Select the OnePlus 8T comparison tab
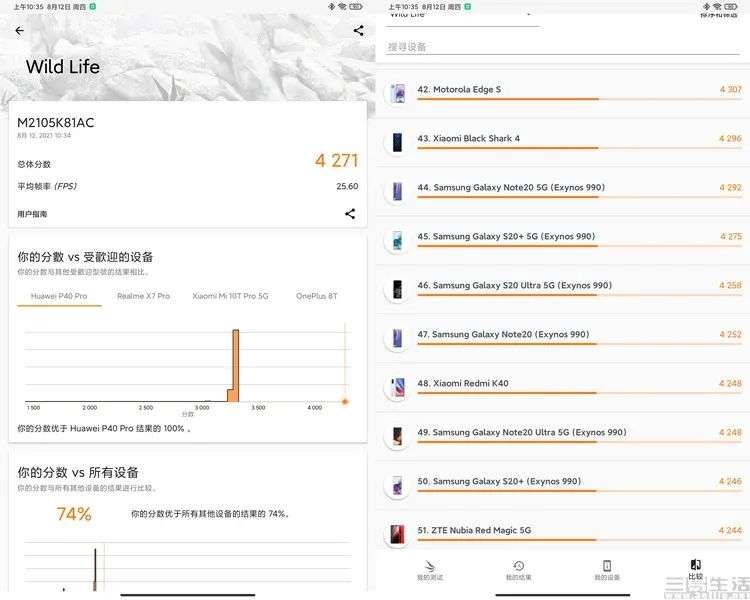 317,296
